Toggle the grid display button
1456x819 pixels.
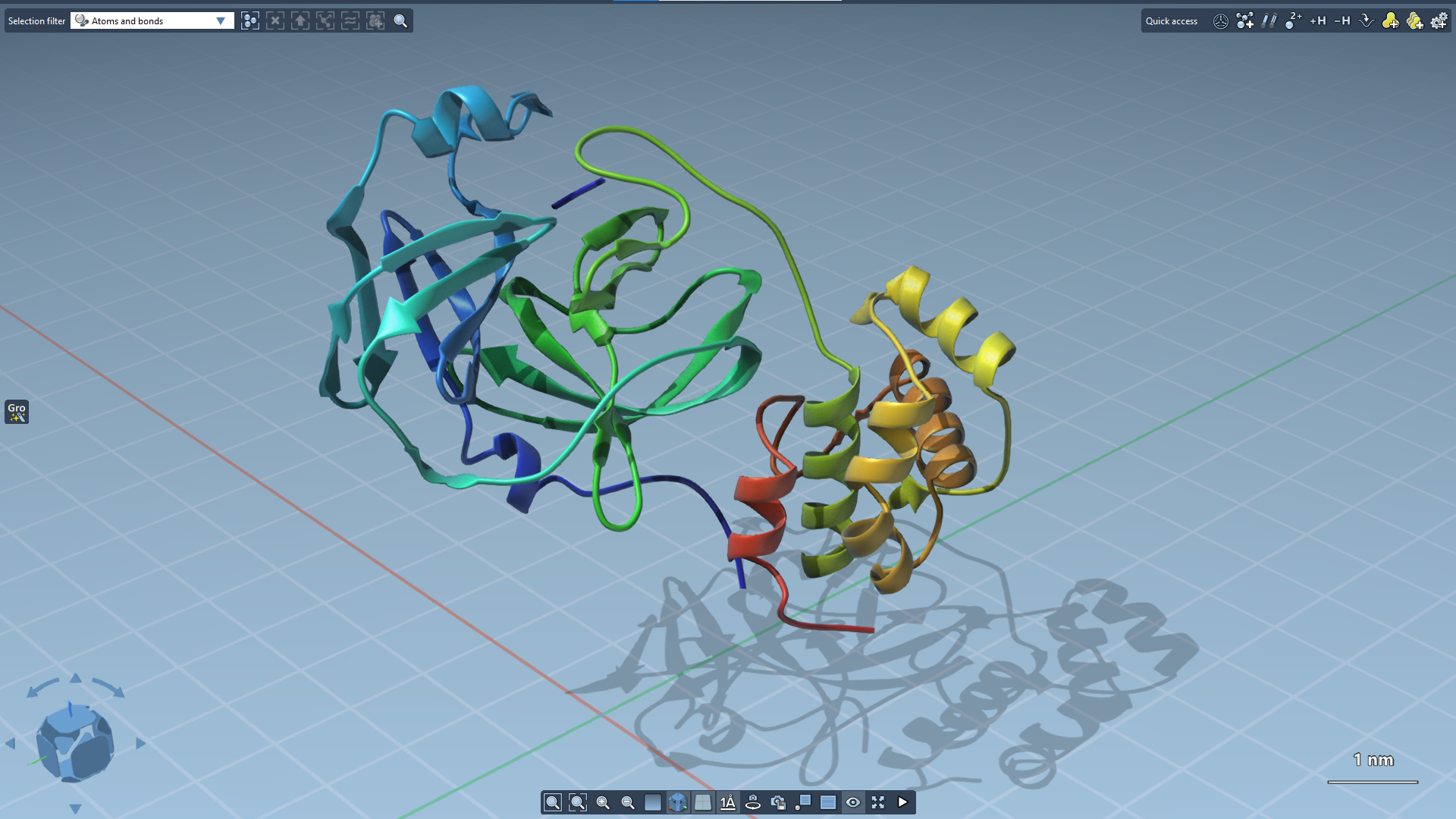(703, 802)
